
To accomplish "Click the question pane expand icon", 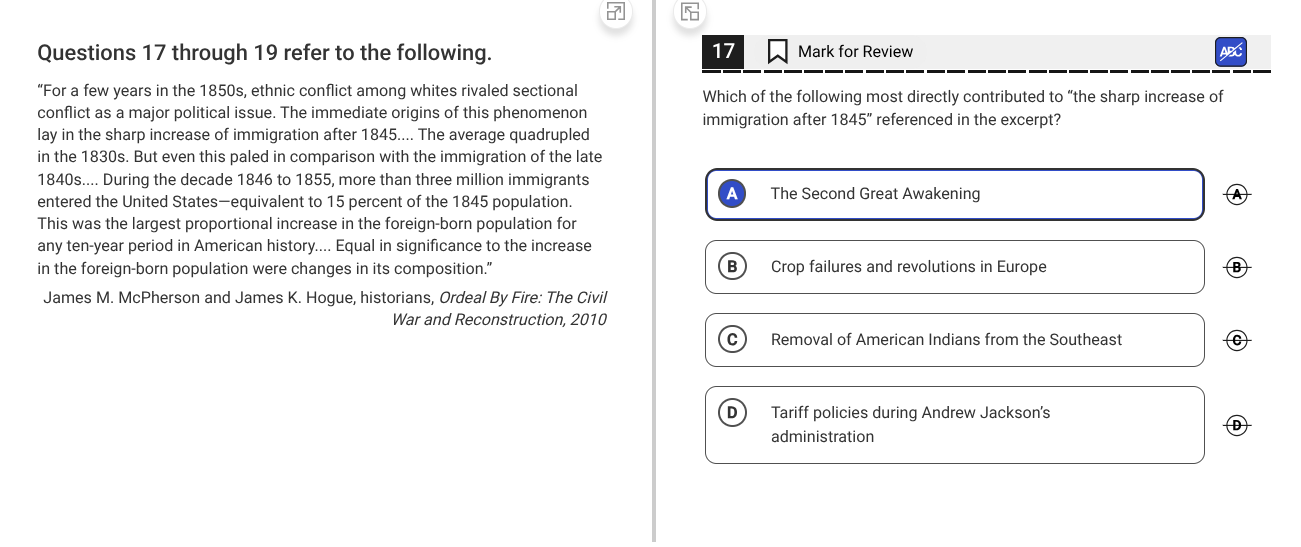I will tap(690, 13).
